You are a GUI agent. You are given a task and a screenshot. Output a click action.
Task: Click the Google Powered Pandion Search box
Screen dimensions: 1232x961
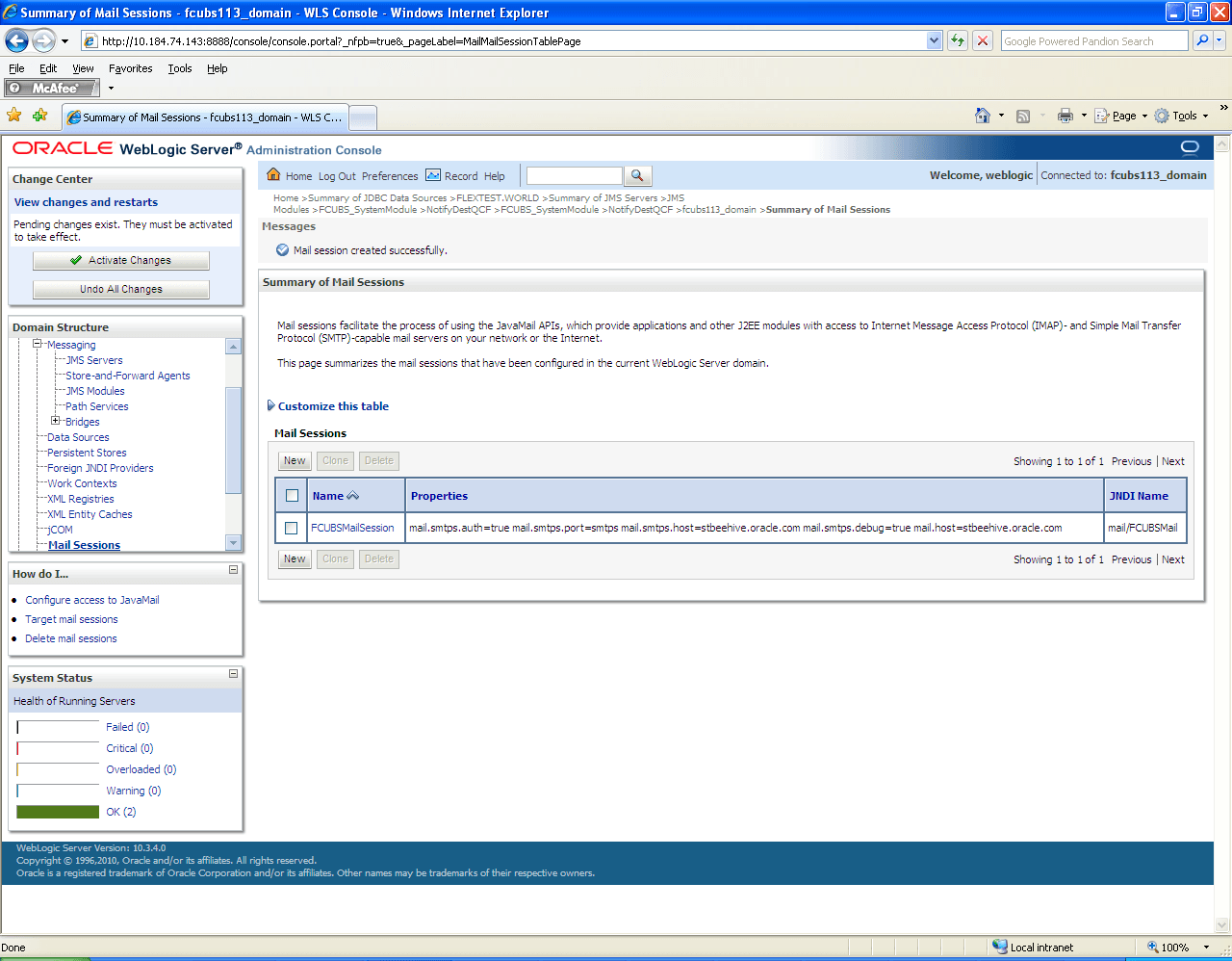pos(1094,41)
